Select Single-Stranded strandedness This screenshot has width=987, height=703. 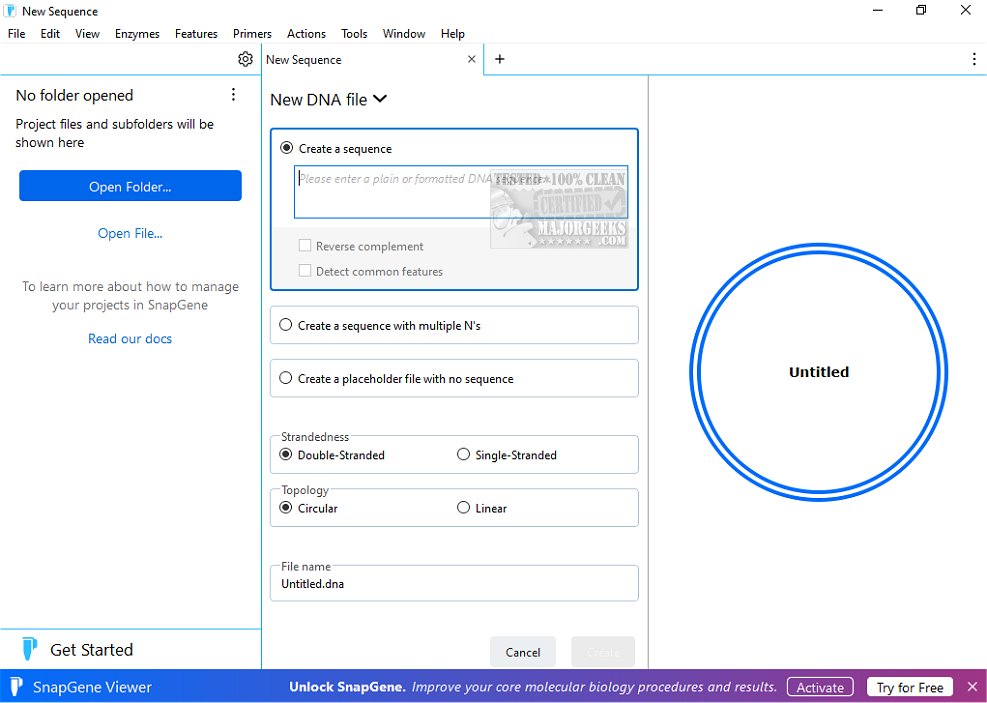463,454
